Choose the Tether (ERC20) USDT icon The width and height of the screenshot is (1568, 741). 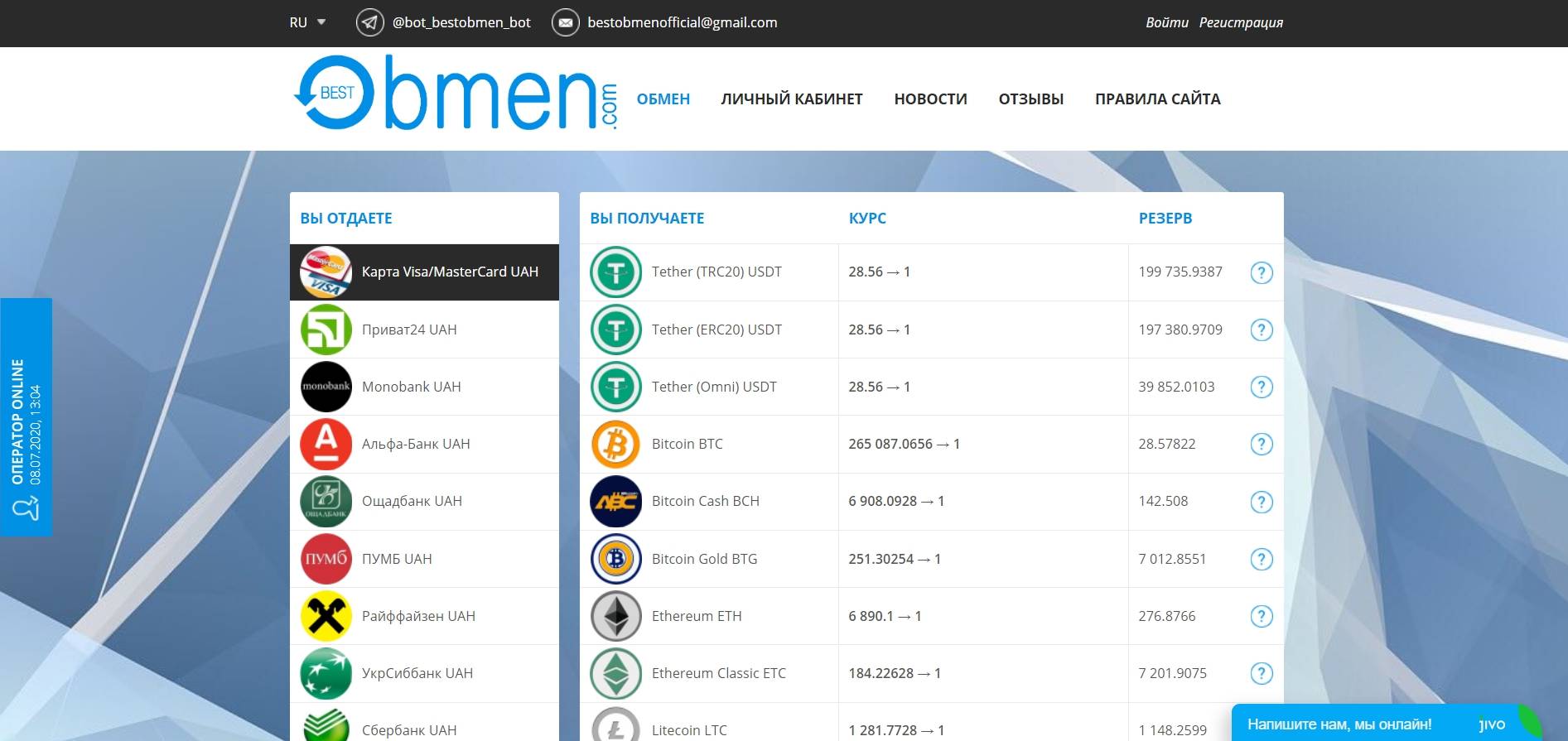[615, 330]
